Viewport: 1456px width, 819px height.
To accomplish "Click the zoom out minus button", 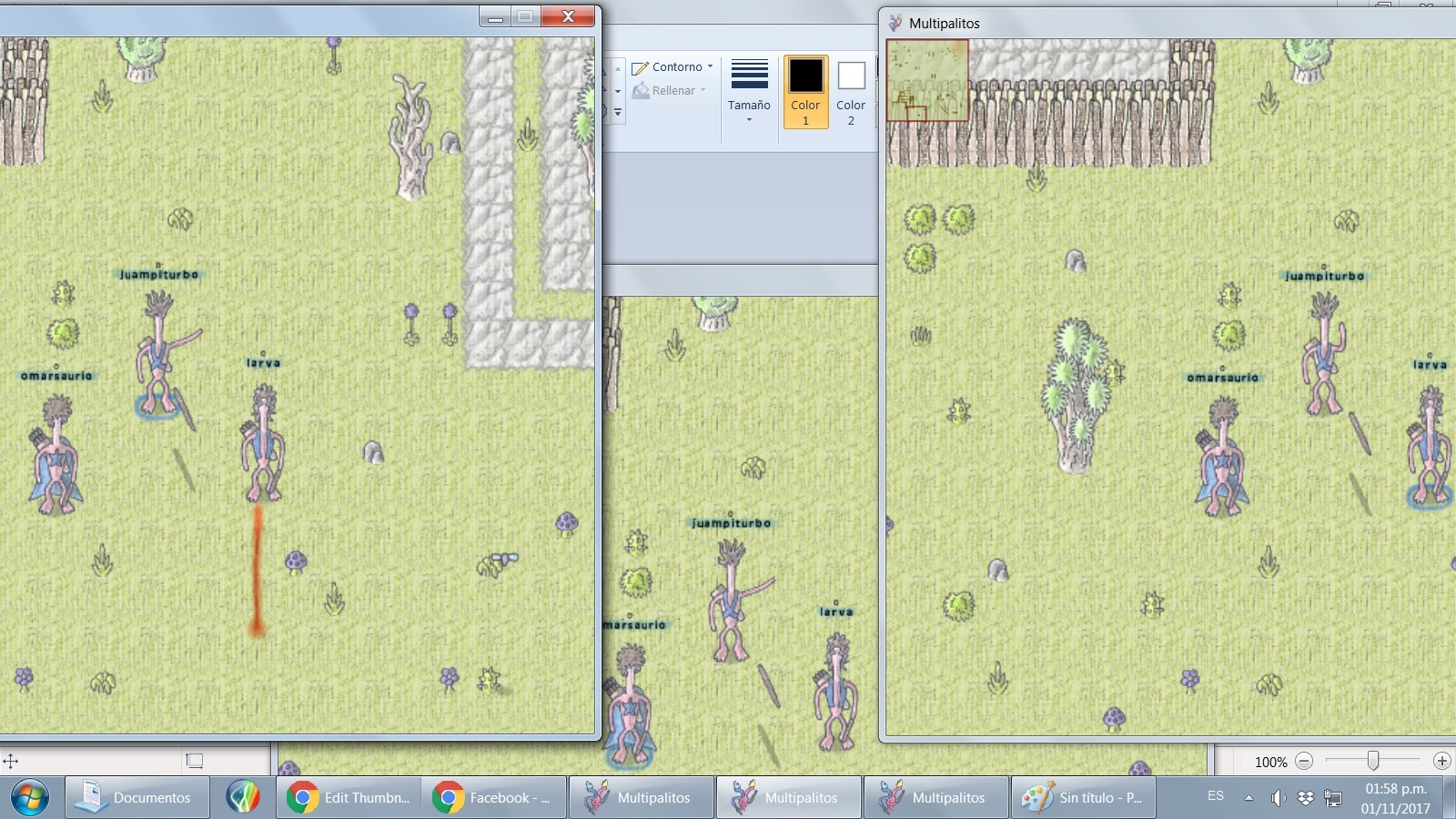I will (x=1304, y=761).
